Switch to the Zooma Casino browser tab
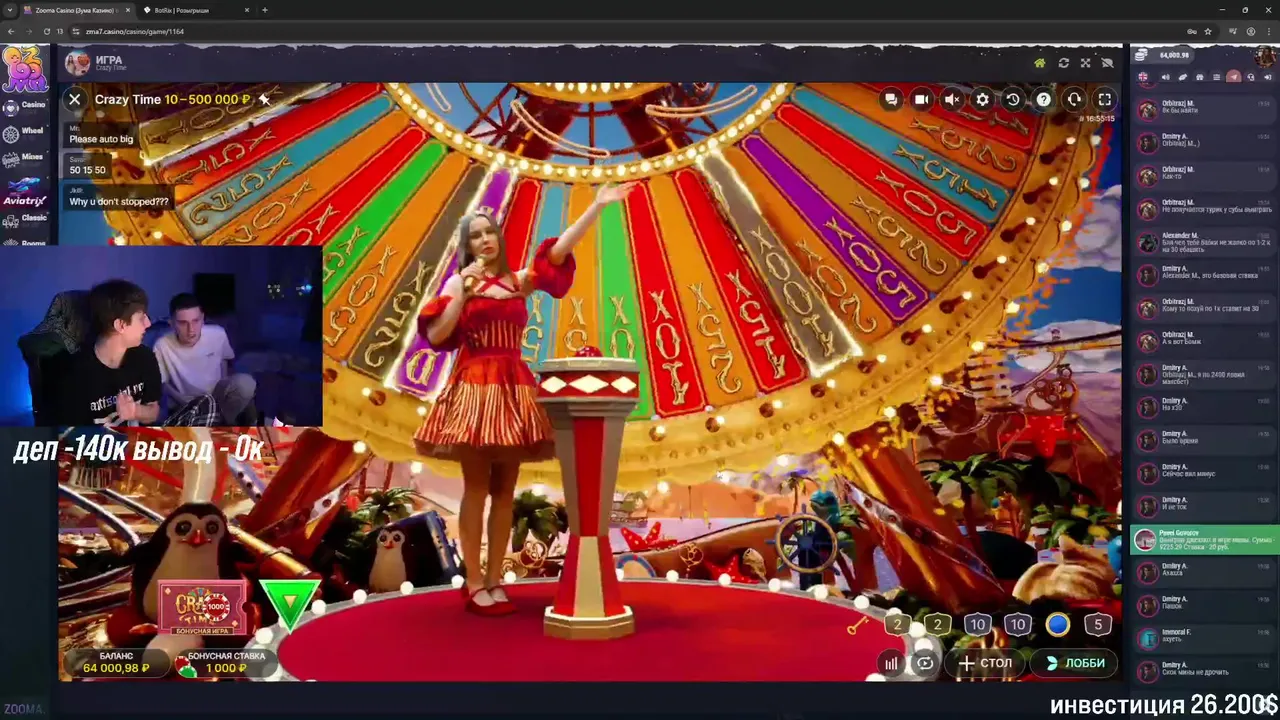 76,10
